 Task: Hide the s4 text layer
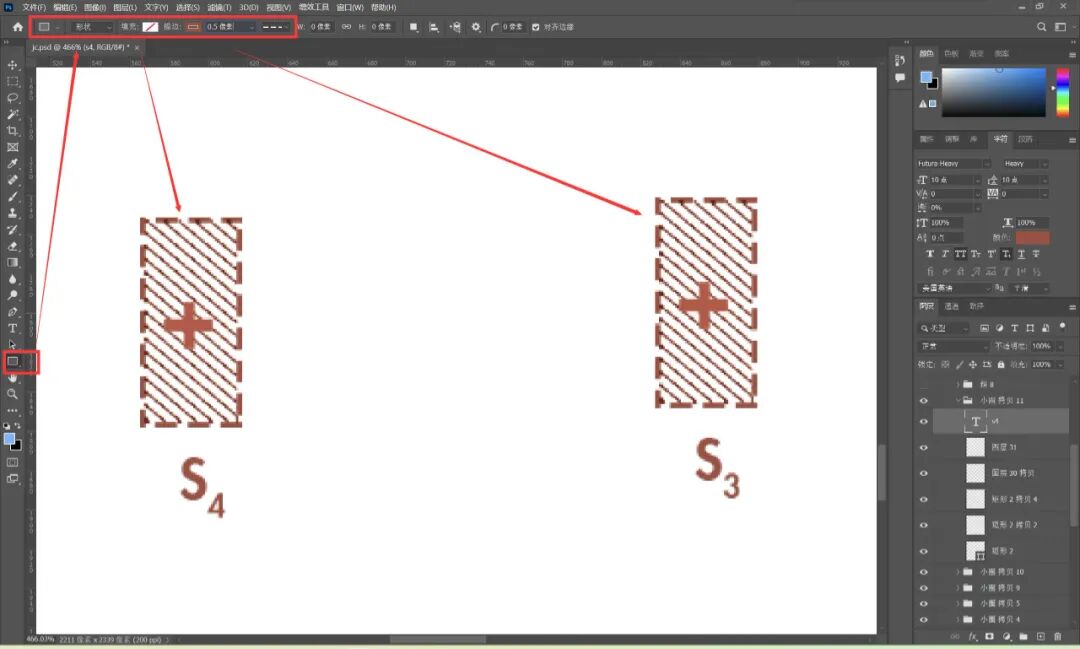tap(924, 422)
